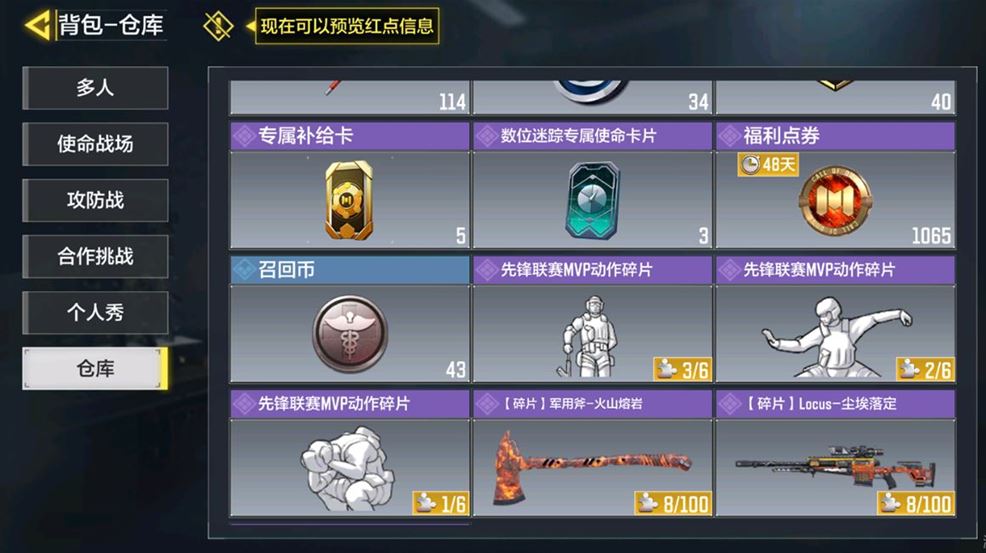
Task: Click the yellow back arrow icon
Action: pyautogui.click(x=38, y=26)
